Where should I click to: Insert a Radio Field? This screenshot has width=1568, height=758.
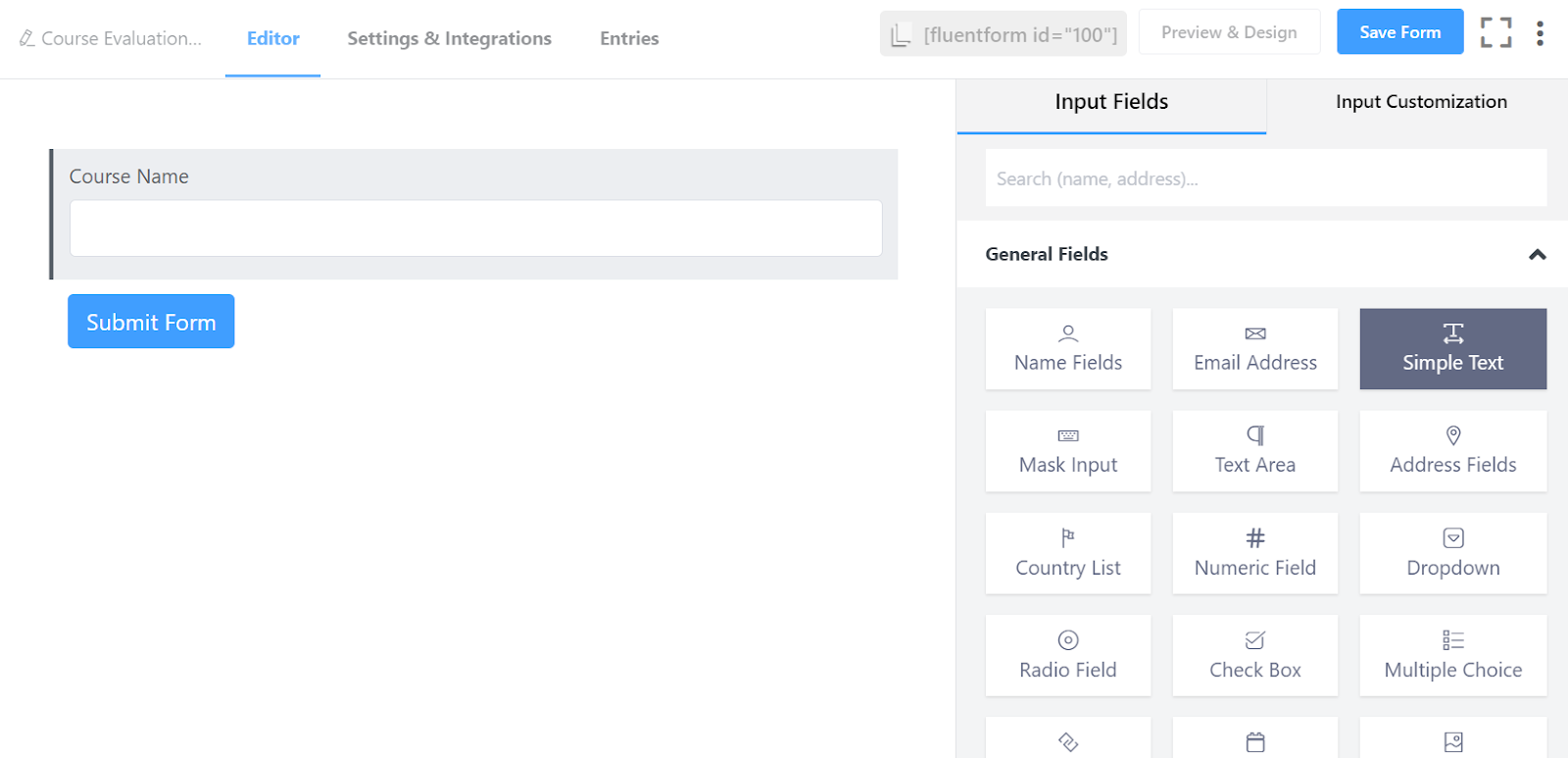1068,656
